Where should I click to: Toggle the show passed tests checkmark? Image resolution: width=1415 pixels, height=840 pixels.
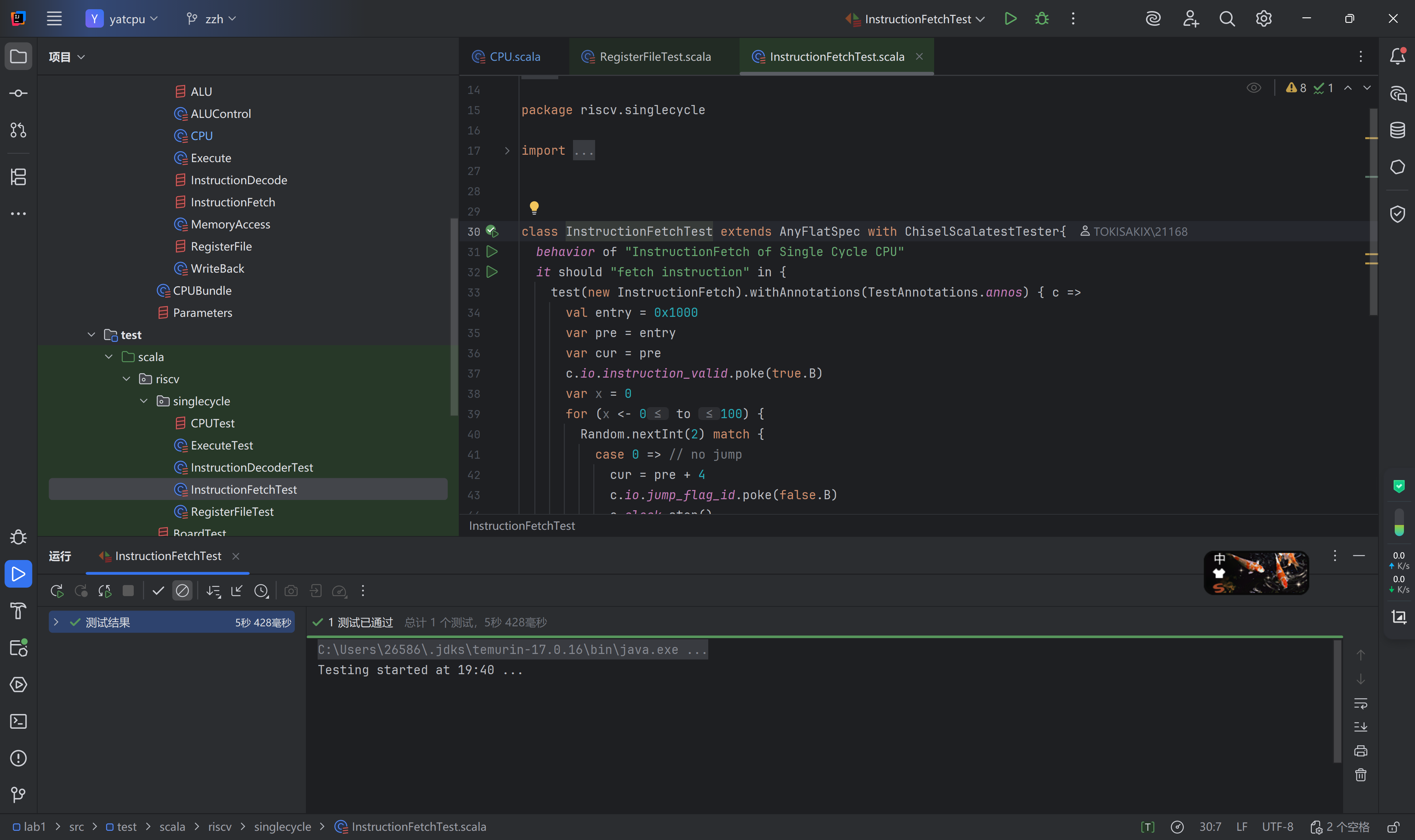click(x=158, y=591)
